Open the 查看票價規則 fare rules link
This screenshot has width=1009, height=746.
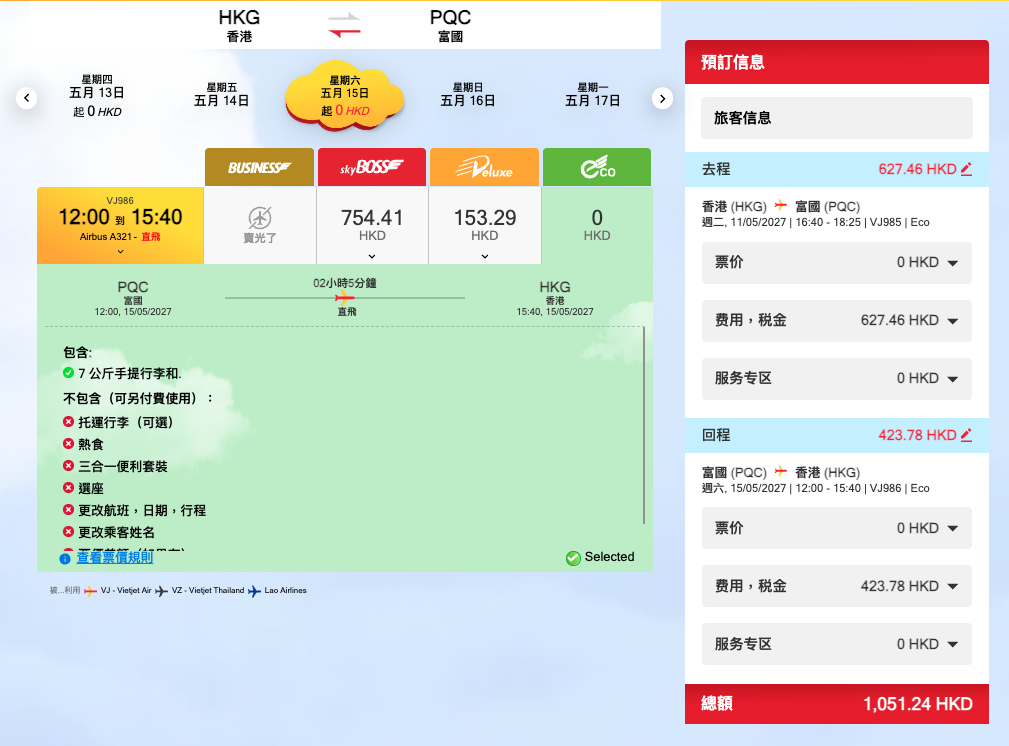tap(115, 557)
